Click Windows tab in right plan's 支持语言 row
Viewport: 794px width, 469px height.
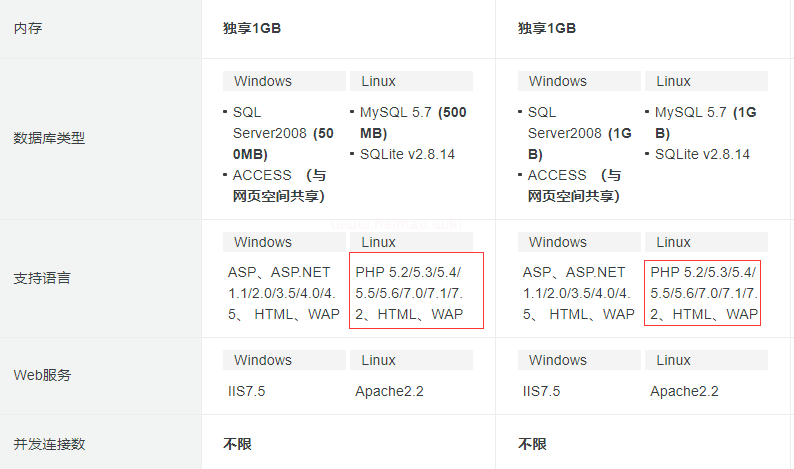tap(580, 242)
